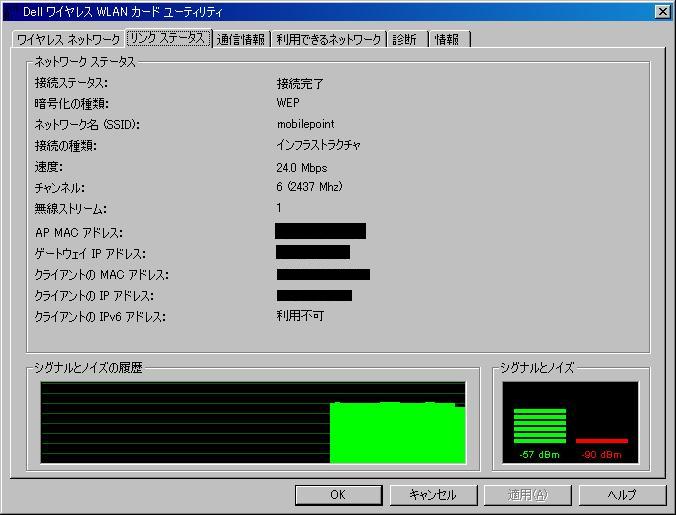Click the シグナルとノイズの履歴 group heading
676x515 pixels.
pyautogui.click(x=88, y=368)
